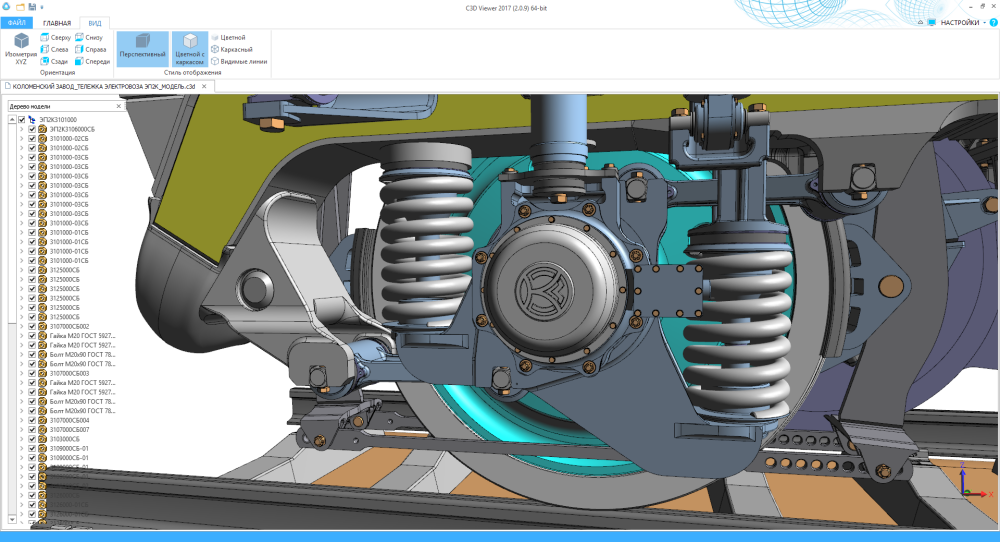This screenshot has width=1000, height=542.
Task: Switch view to Справа (right)
Action: click(91, 49)
